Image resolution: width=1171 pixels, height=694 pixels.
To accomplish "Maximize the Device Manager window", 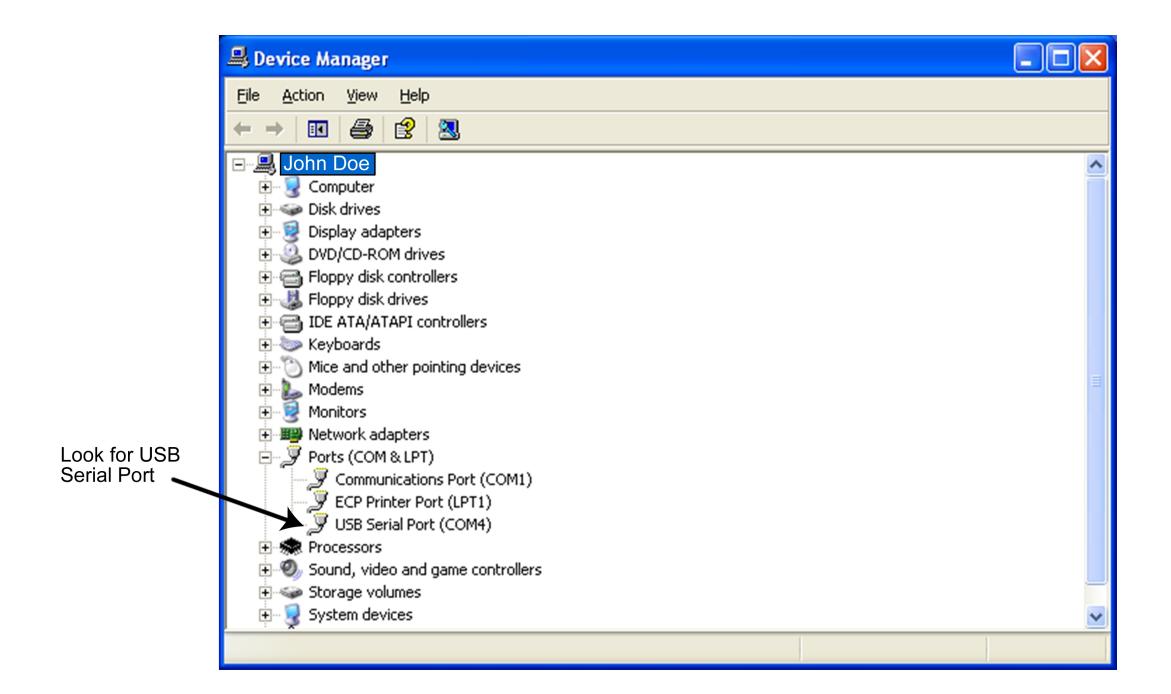I will point(1060,58).
